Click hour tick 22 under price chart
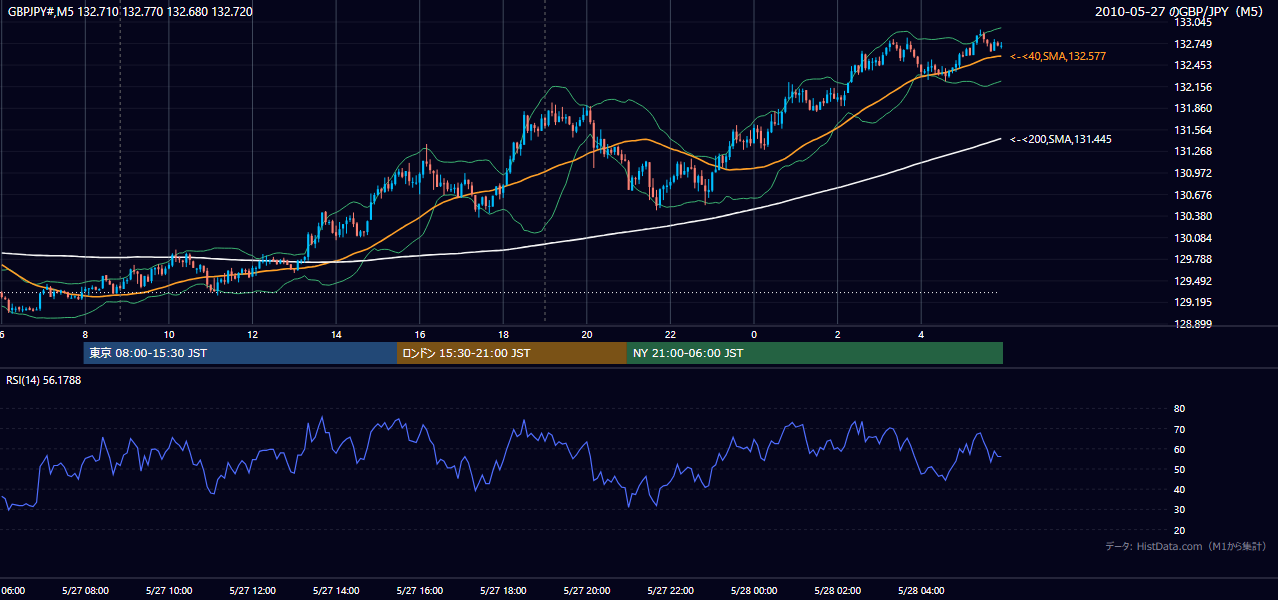Screen dimensions: 1278x600 [x=671, y=334]
